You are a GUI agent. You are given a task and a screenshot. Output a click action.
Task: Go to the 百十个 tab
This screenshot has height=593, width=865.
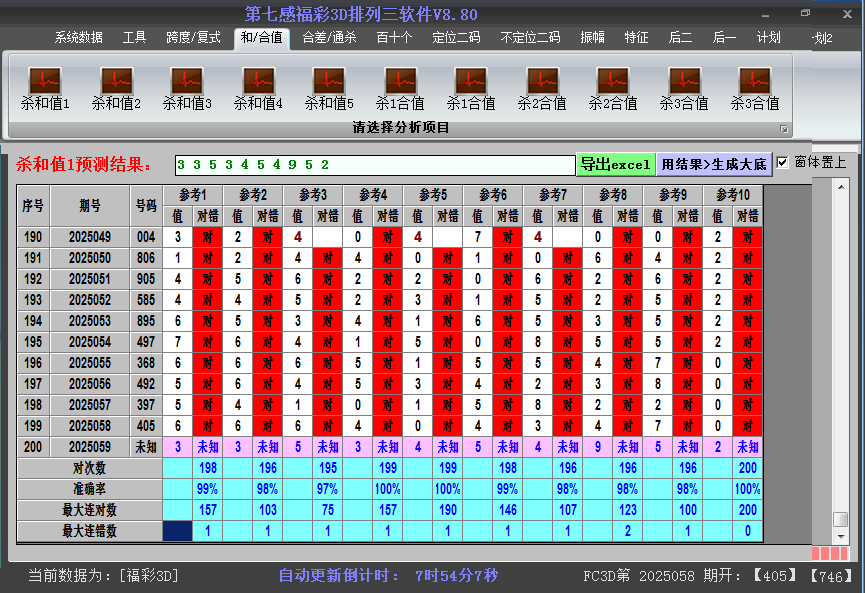(x=394, y=38)
